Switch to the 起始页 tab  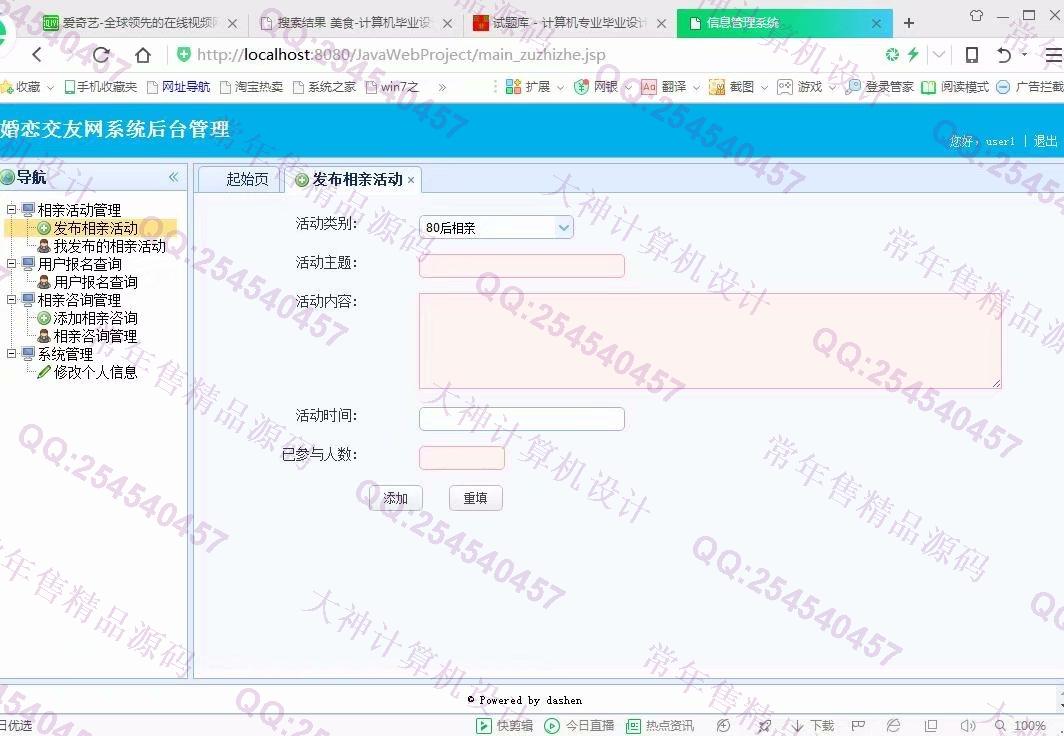pyautogui.click(x=247, y=179)
